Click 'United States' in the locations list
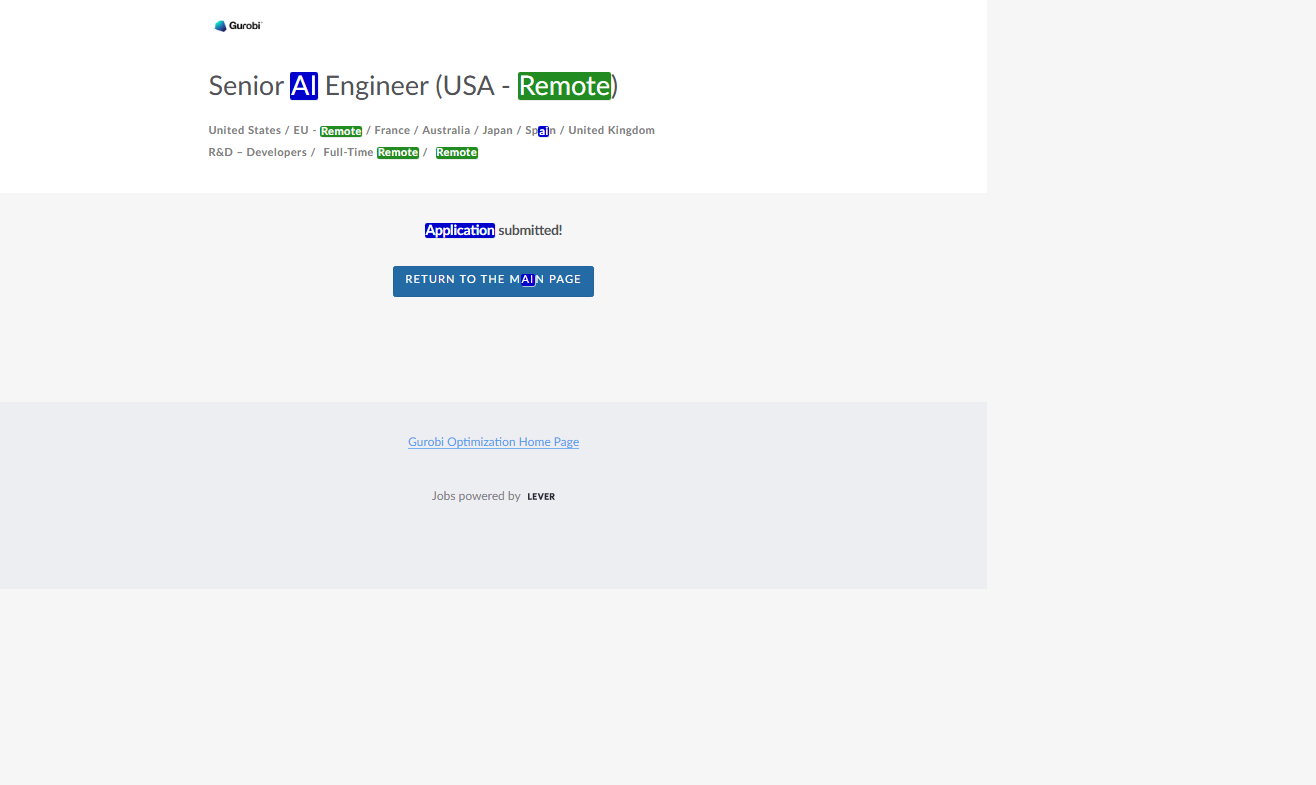The width and height of the screenshot is (1316, 785). (244, 131)
